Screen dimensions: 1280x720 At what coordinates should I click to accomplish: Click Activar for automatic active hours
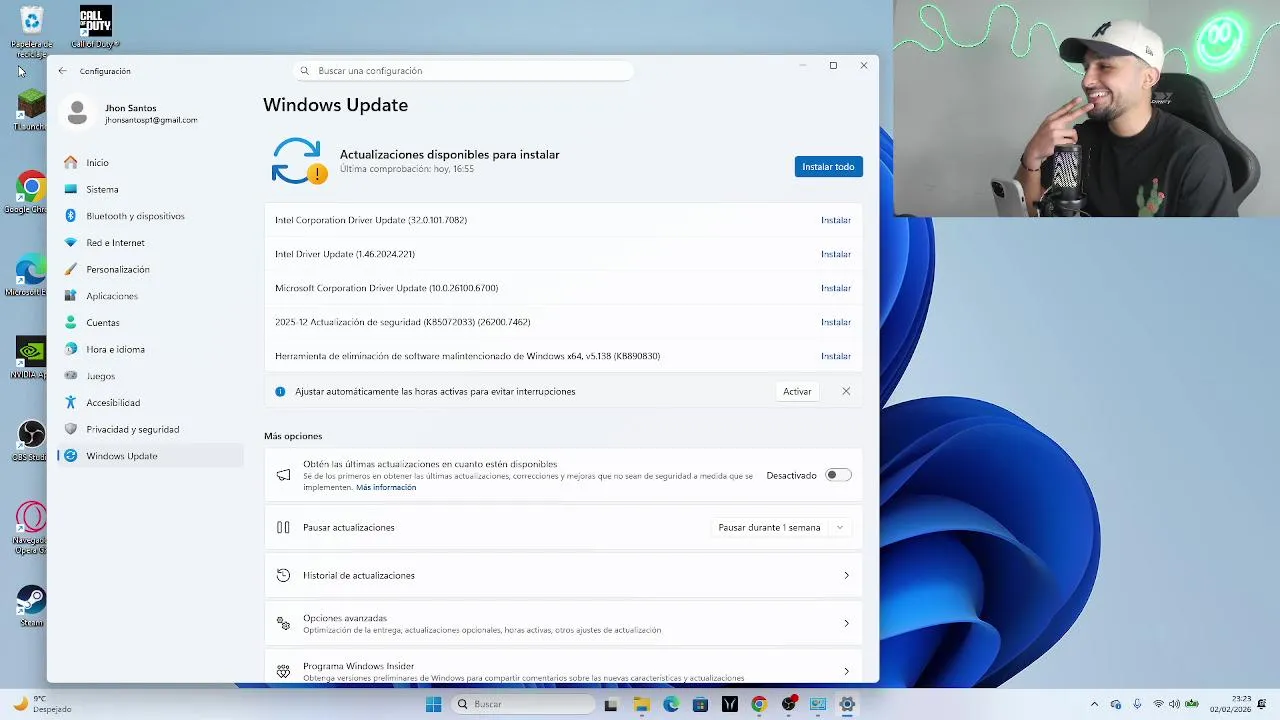[x=797, y=392]
